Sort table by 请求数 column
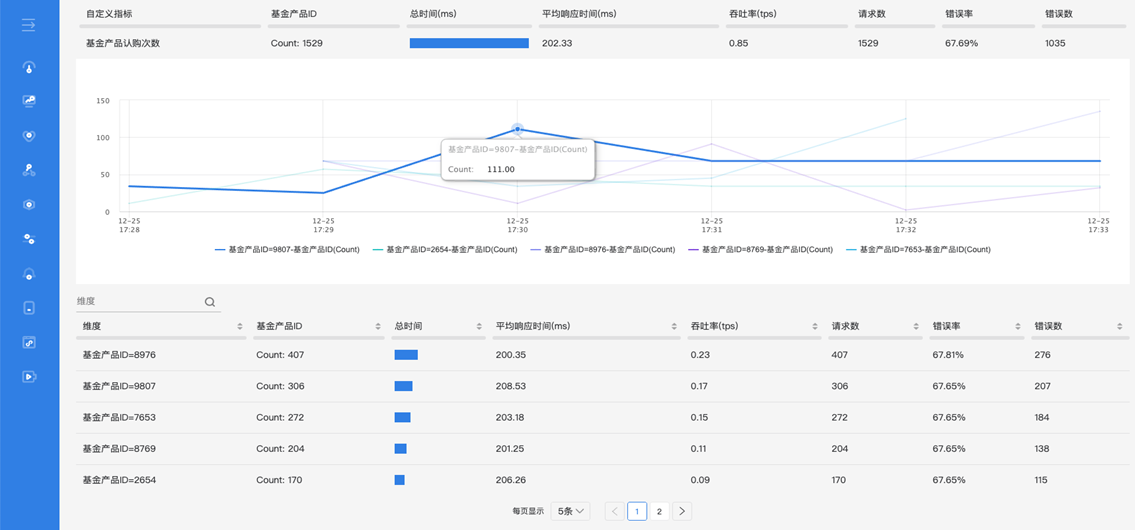 pos(918,327)
